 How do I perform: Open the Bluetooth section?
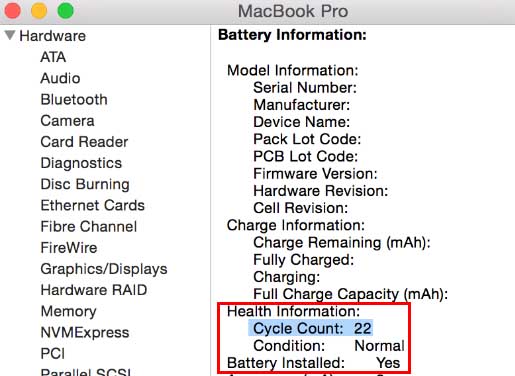click(x=74, y=100)
